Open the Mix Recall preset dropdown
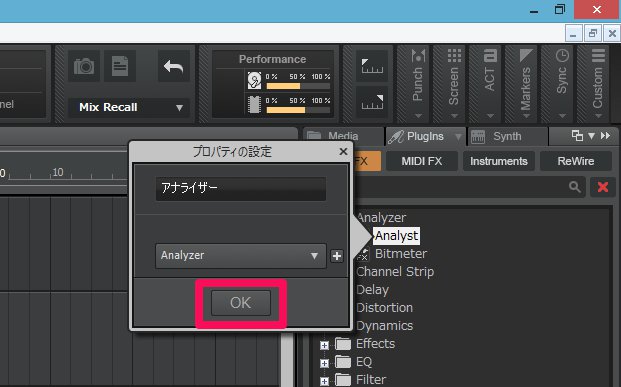This screenshot has height=387, width=621. [129, 107]
